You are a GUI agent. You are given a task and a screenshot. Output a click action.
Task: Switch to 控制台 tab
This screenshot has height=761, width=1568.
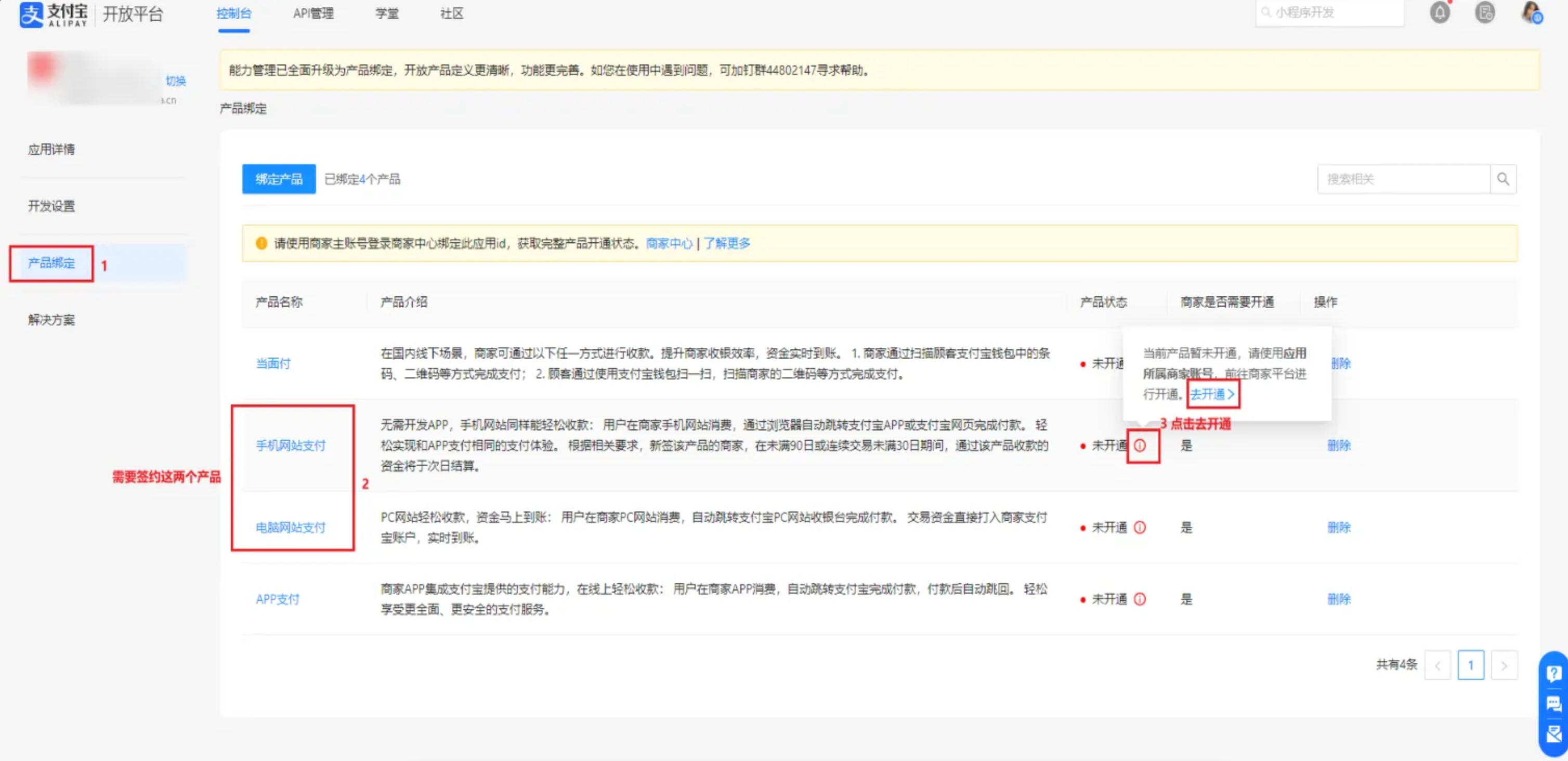(234, 14)
